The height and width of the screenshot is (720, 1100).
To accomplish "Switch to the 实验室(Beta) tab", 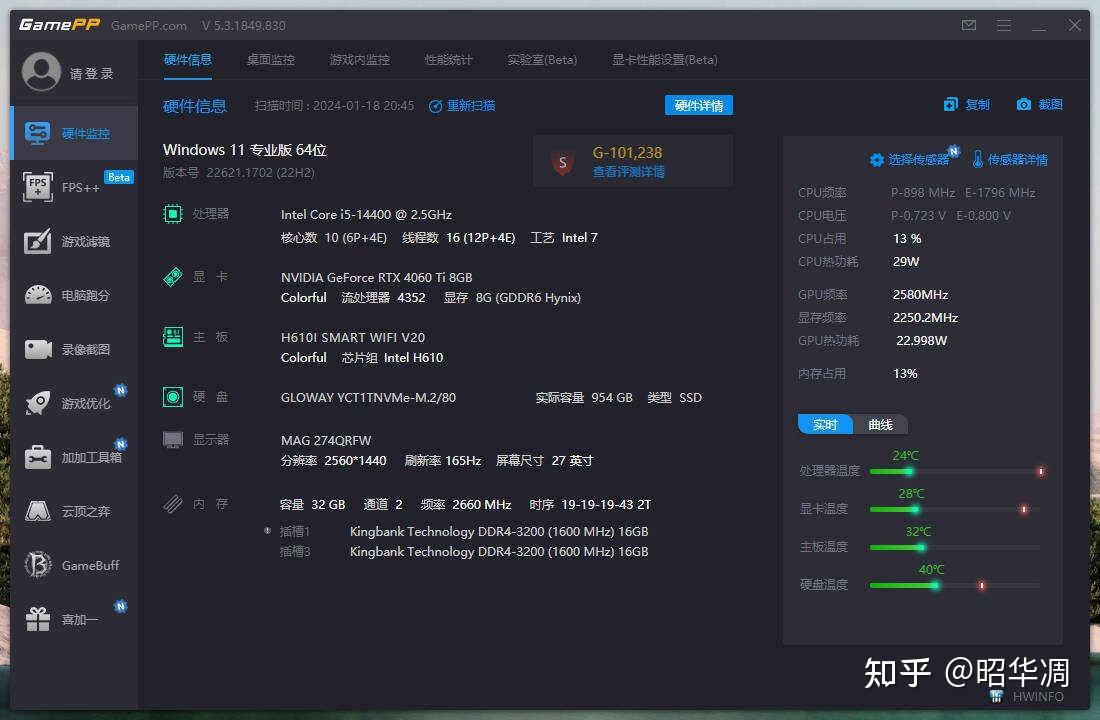I will pyautogui.click(x=542, y=60).
